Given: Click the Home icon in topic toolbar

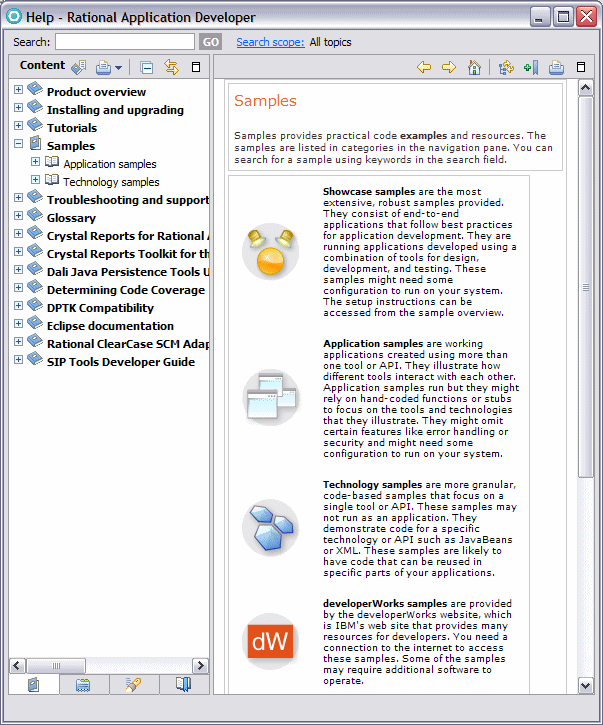Looking at the screenshot, I should click(x=474, y=68).
